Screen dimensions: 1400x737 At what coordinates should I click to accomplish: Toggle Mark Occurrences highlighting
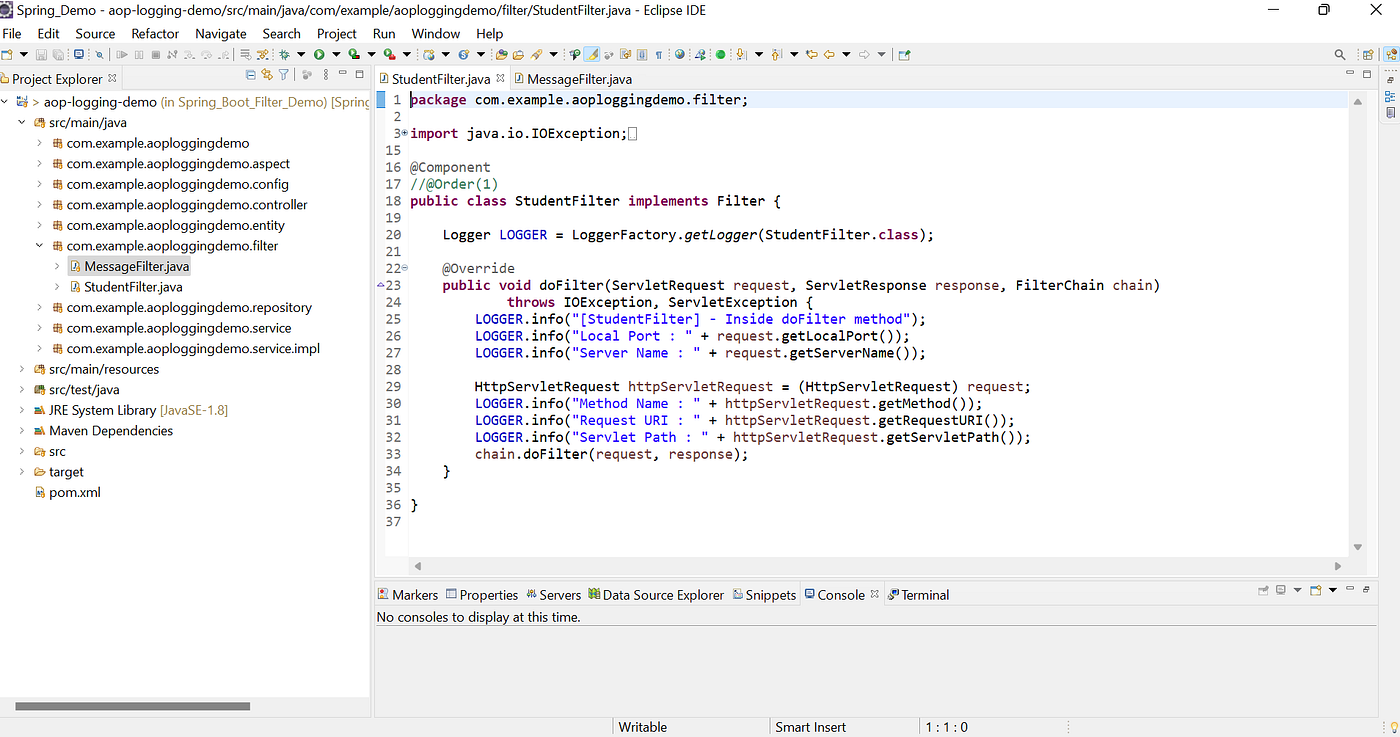point(591,55)
